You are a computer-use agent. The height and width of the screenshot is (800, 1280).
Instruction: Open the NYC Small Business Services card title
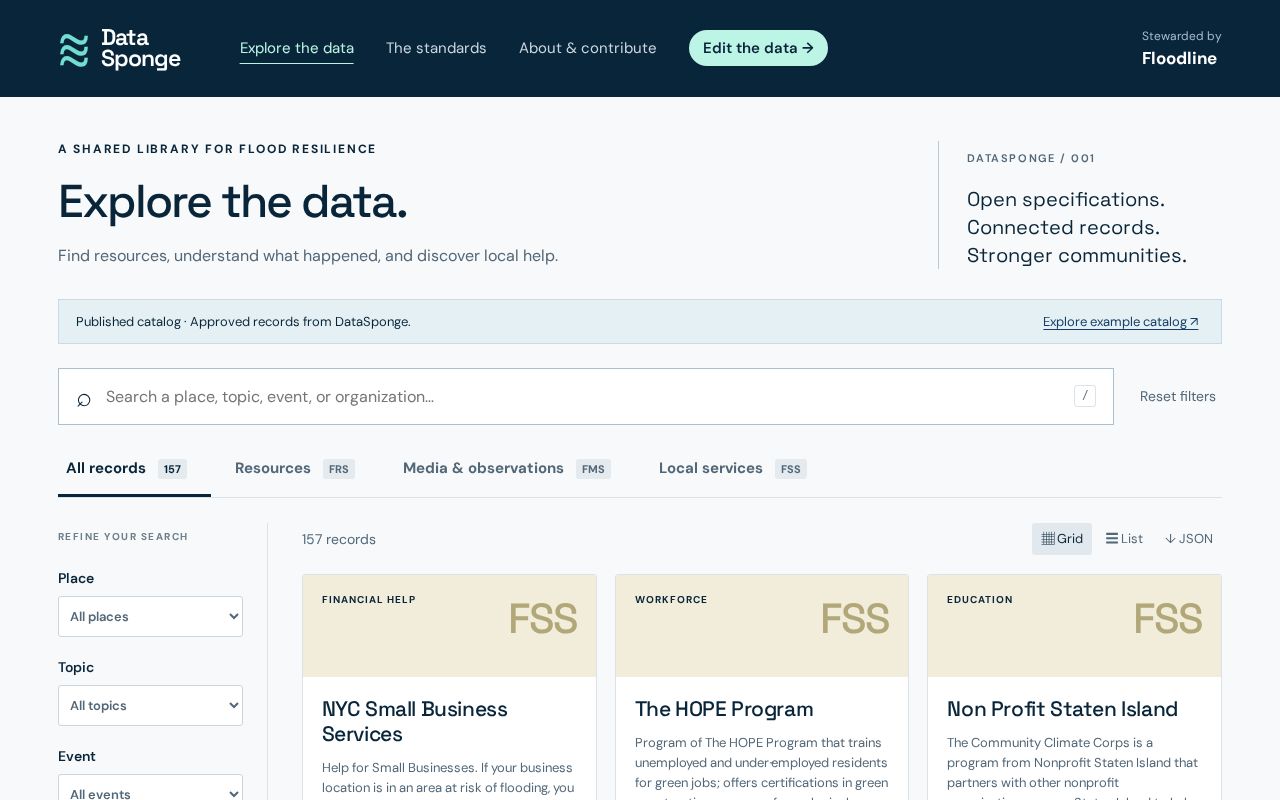415,722
